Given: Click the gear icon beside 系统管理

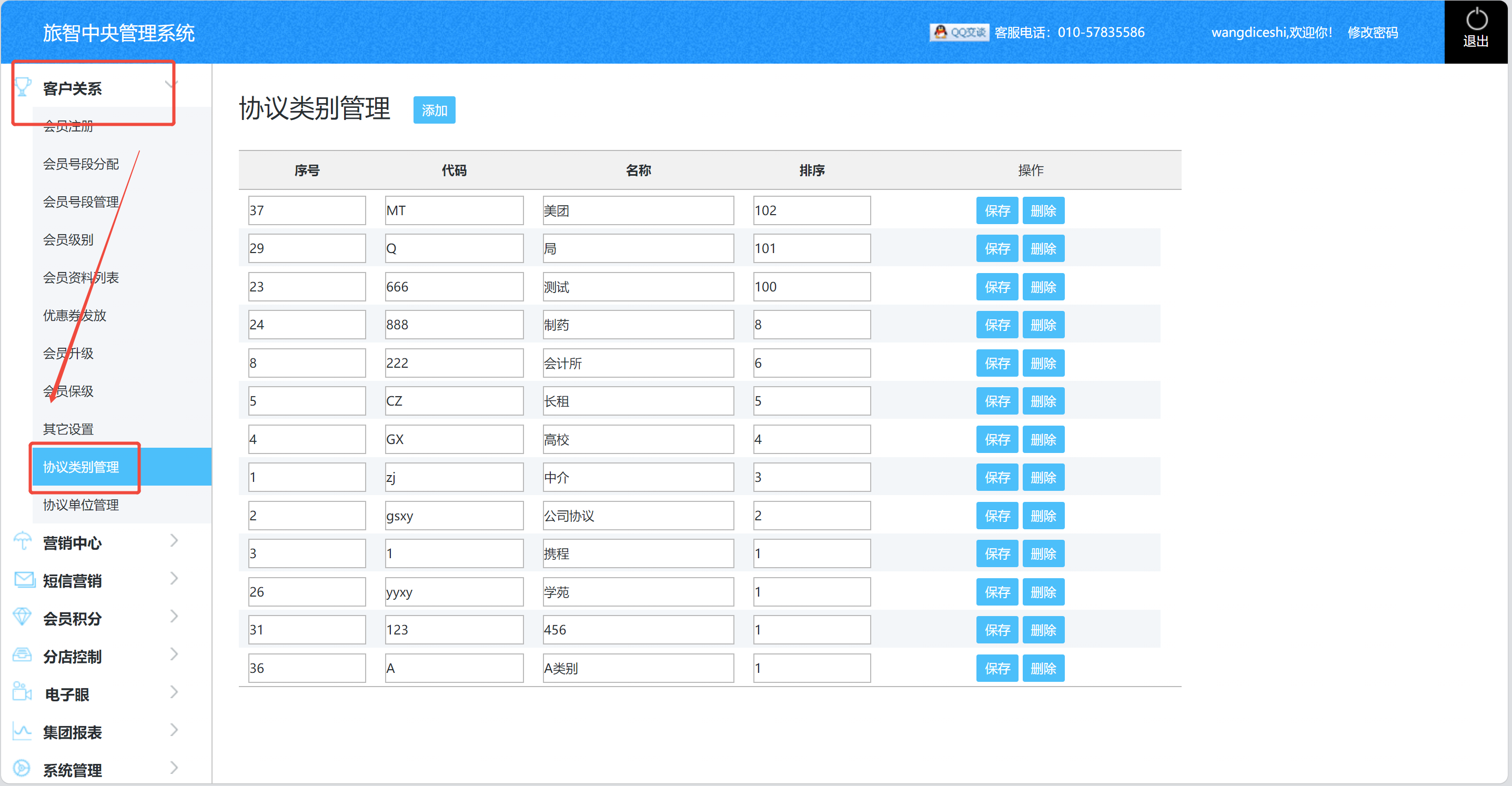Looking at the screenshot, I should tap(22, 769).
